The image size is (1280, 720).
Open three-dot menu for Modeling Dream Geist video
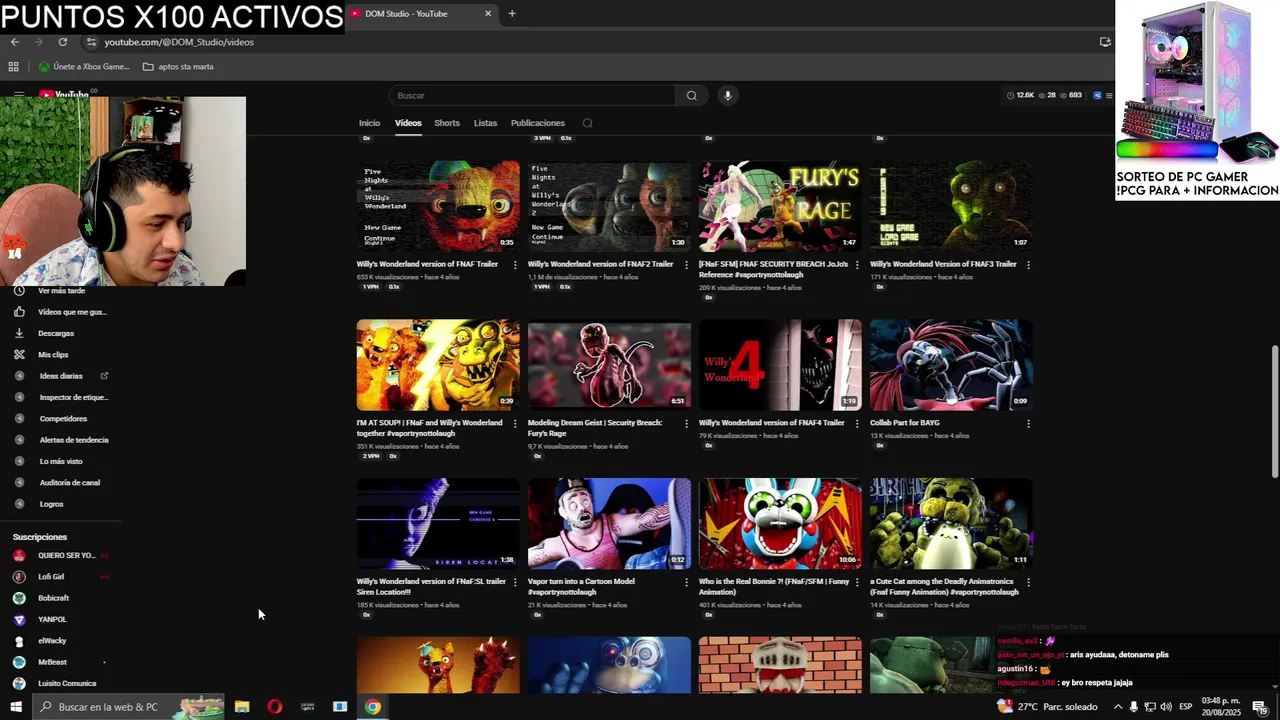pyautogui.click(x=686, y=423)
